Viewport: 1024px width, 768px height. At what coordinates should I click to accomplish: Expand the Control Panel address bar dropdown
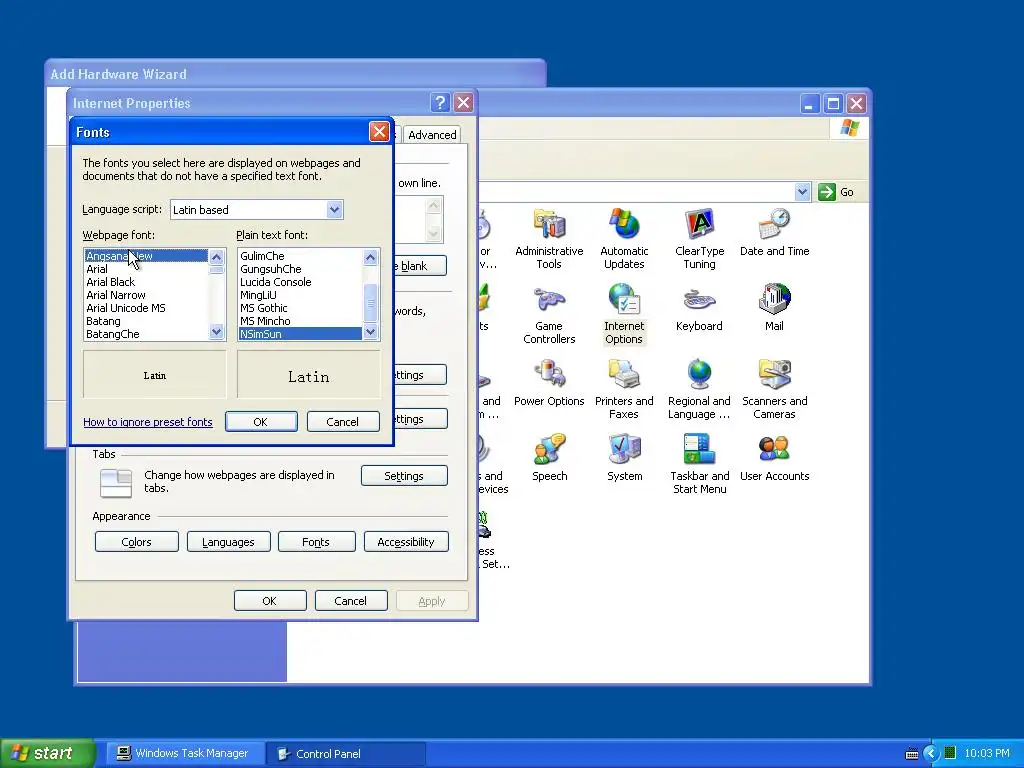coord(802,192)
